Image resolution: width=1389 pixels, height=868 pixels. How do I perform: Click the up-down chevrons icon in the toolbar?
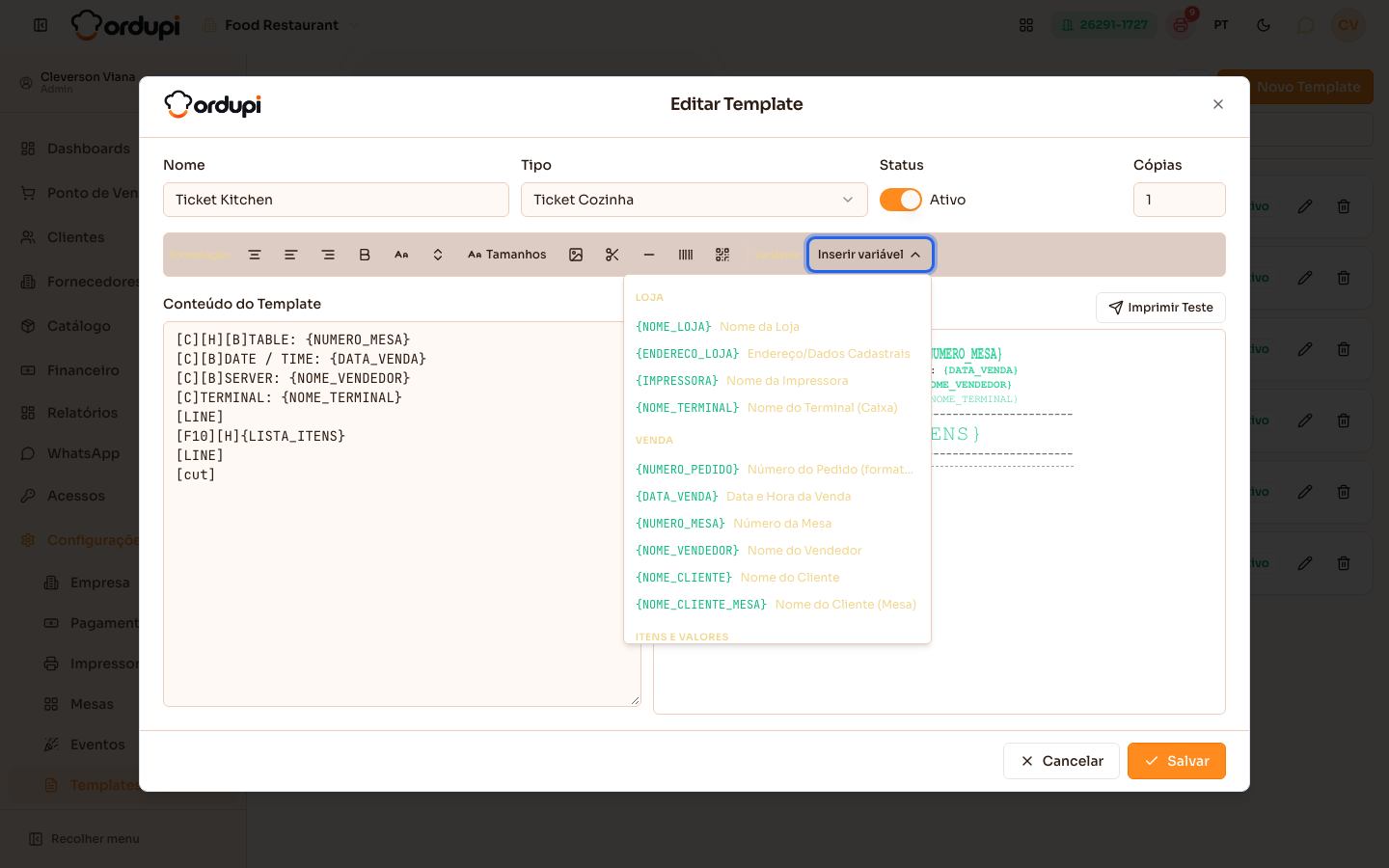[x=438, y=255]
